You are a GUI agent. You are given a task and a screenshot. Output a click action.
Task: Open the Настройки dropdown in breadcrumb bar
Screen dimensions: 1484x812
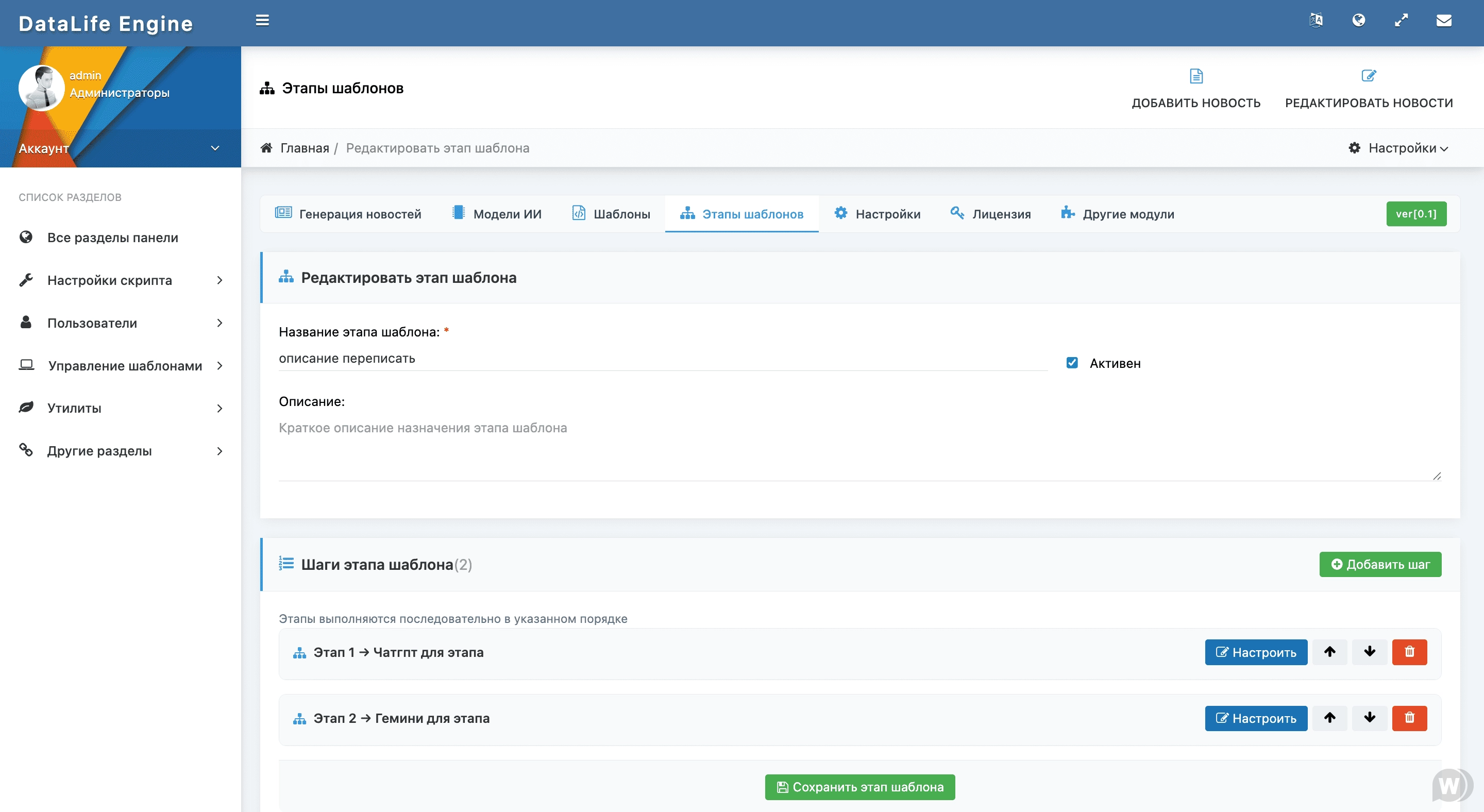tap(1399, 148)
